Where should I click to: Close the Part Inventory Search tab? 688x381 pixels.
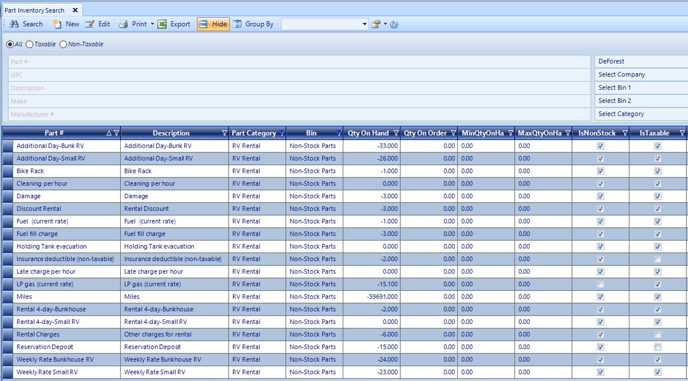[75, 10]
